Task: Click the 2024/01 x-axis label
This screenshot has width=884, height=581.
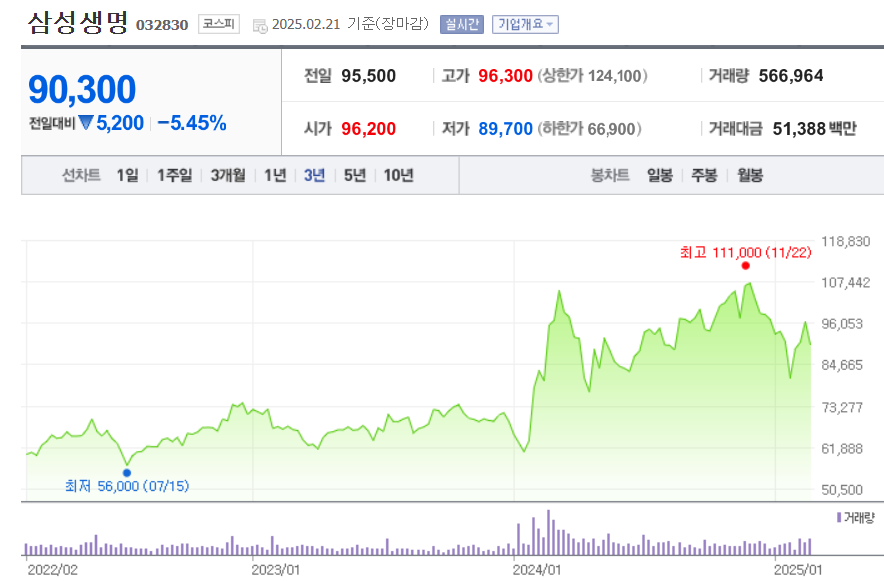Action: (537, 570)
